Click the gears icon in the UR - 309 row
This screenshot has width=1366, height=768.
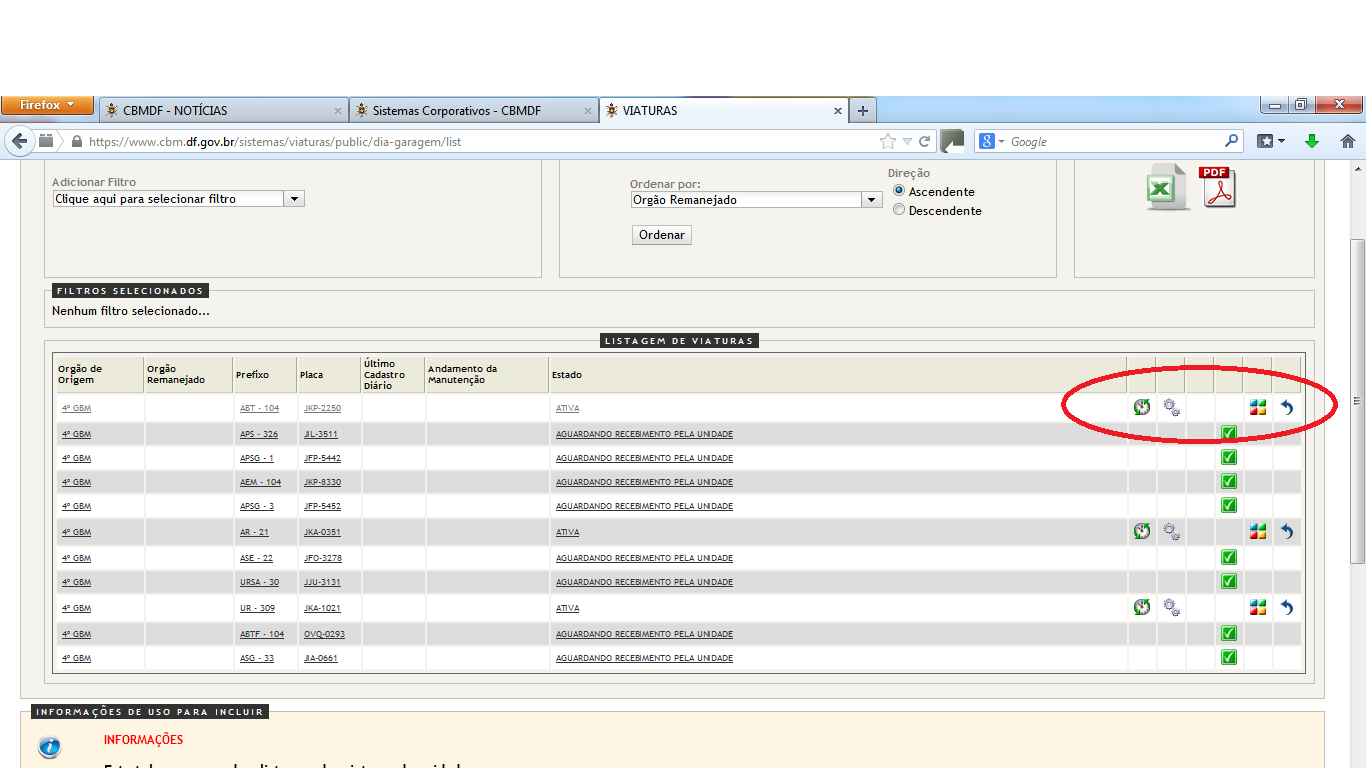pyautogui.click(x=1171, y=607)
